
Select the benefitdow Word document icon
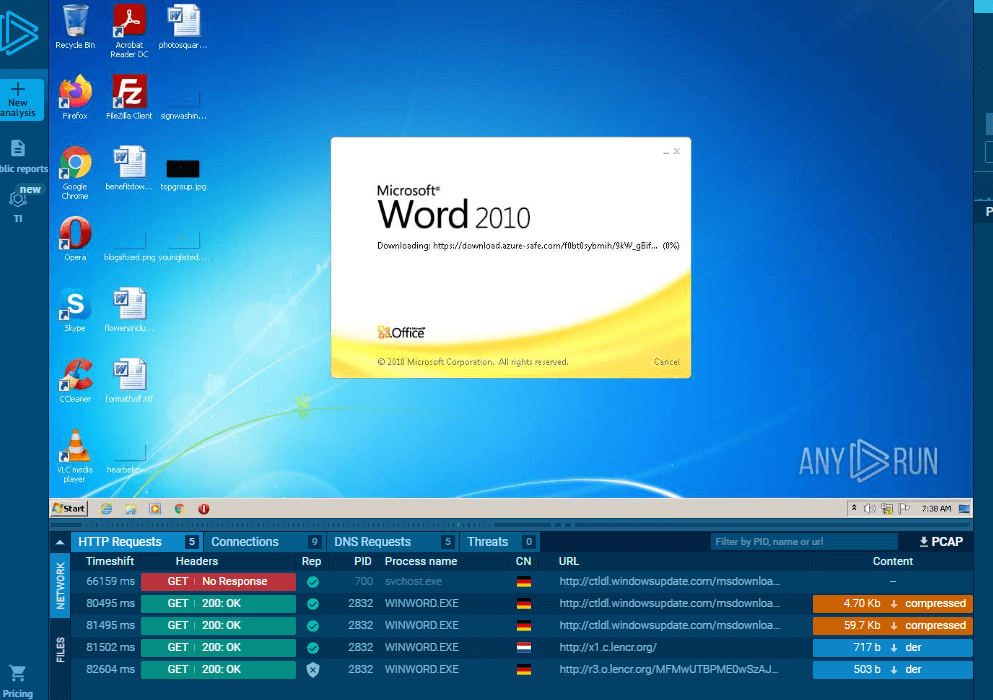point(129,168)
